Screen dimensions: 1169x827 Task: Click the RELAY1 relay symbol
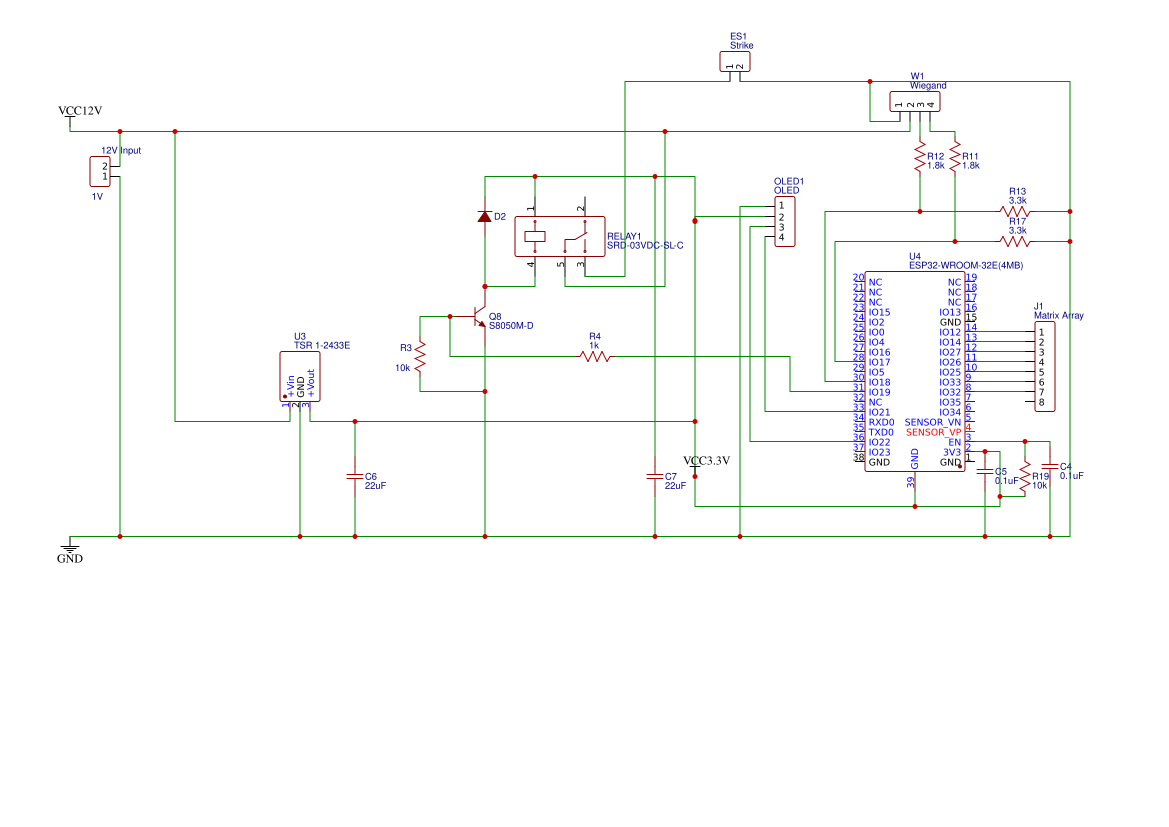[560, 236]
